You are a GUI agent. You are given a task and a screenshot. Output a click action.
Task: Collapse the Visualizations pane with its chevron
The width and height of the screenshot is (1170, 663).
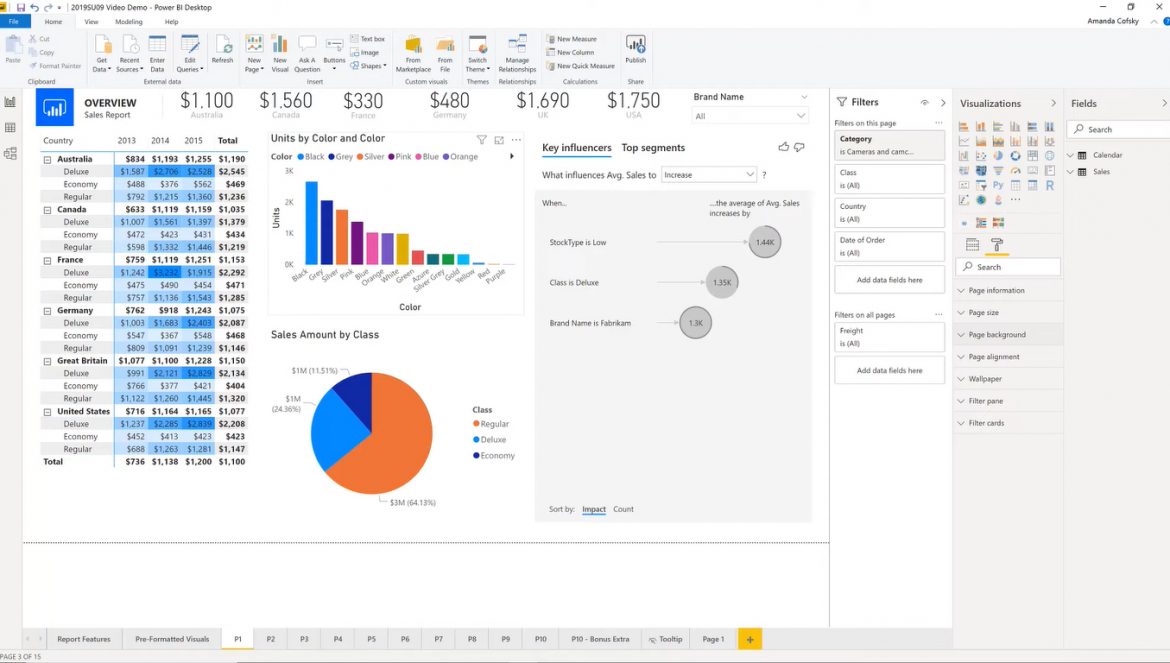tap(1053, 103)
